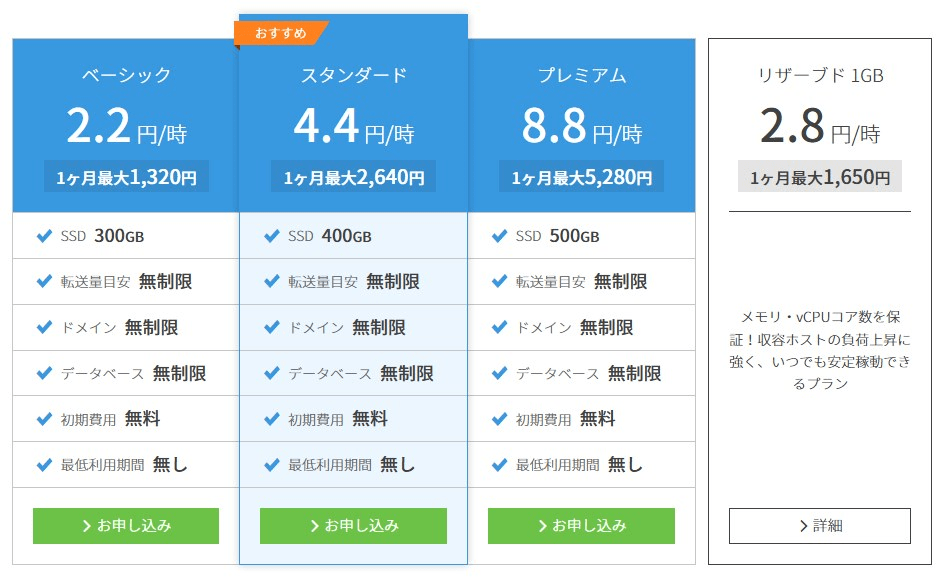948x577 pixels.
Task: Click the 1ヶ月最大1,320円 label
Action: pos(126,177)
